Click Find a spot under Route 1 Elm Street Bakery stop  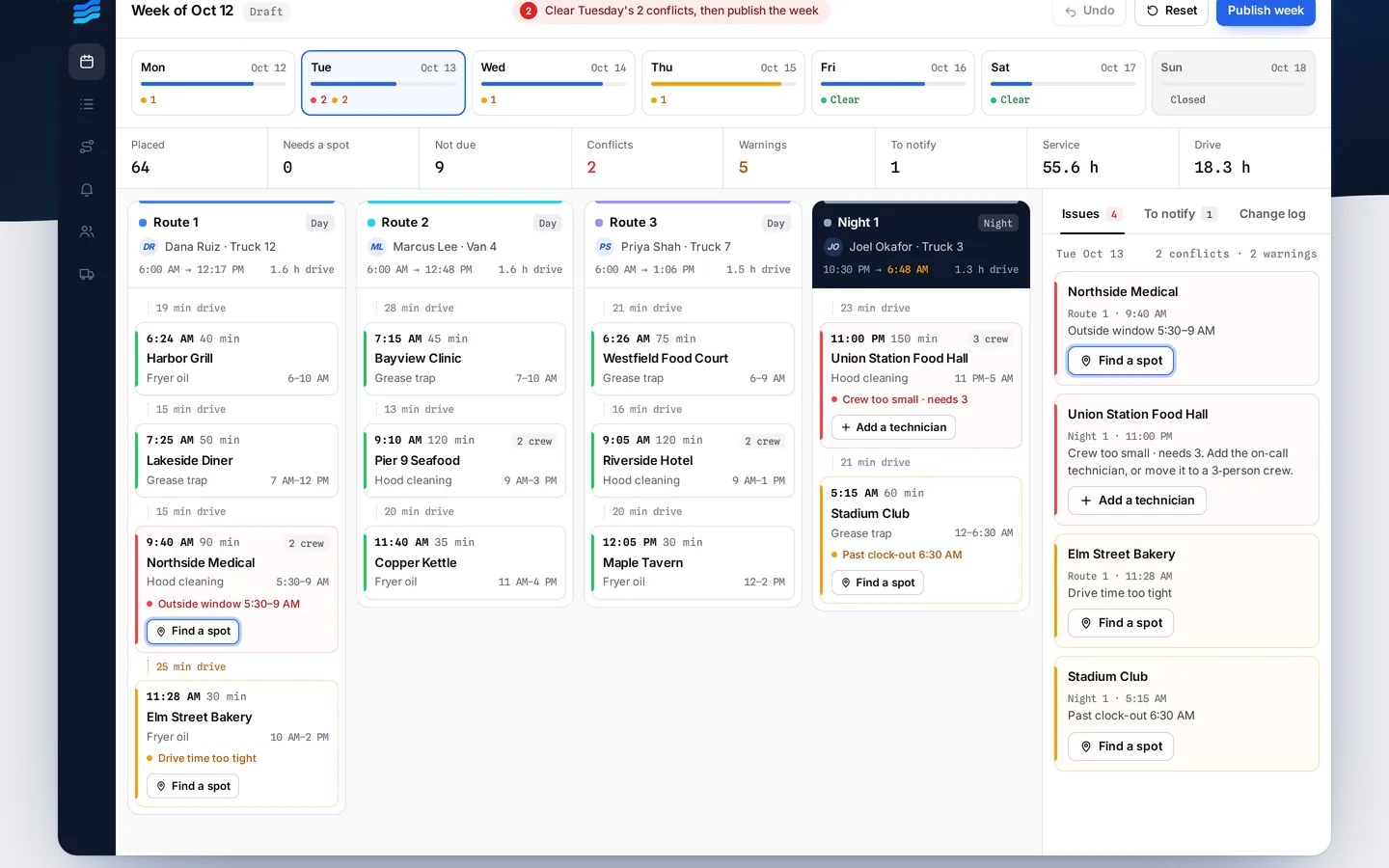coord(193,786)
